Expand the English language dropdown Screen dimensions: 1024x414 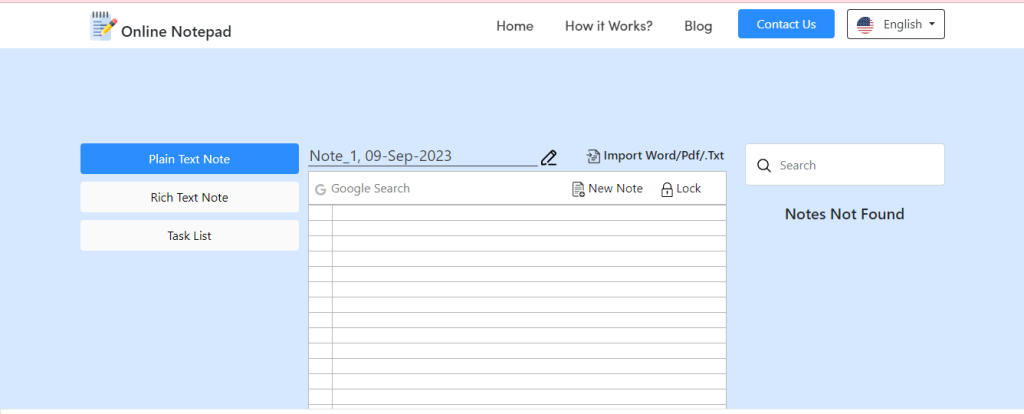coord(896,24)
